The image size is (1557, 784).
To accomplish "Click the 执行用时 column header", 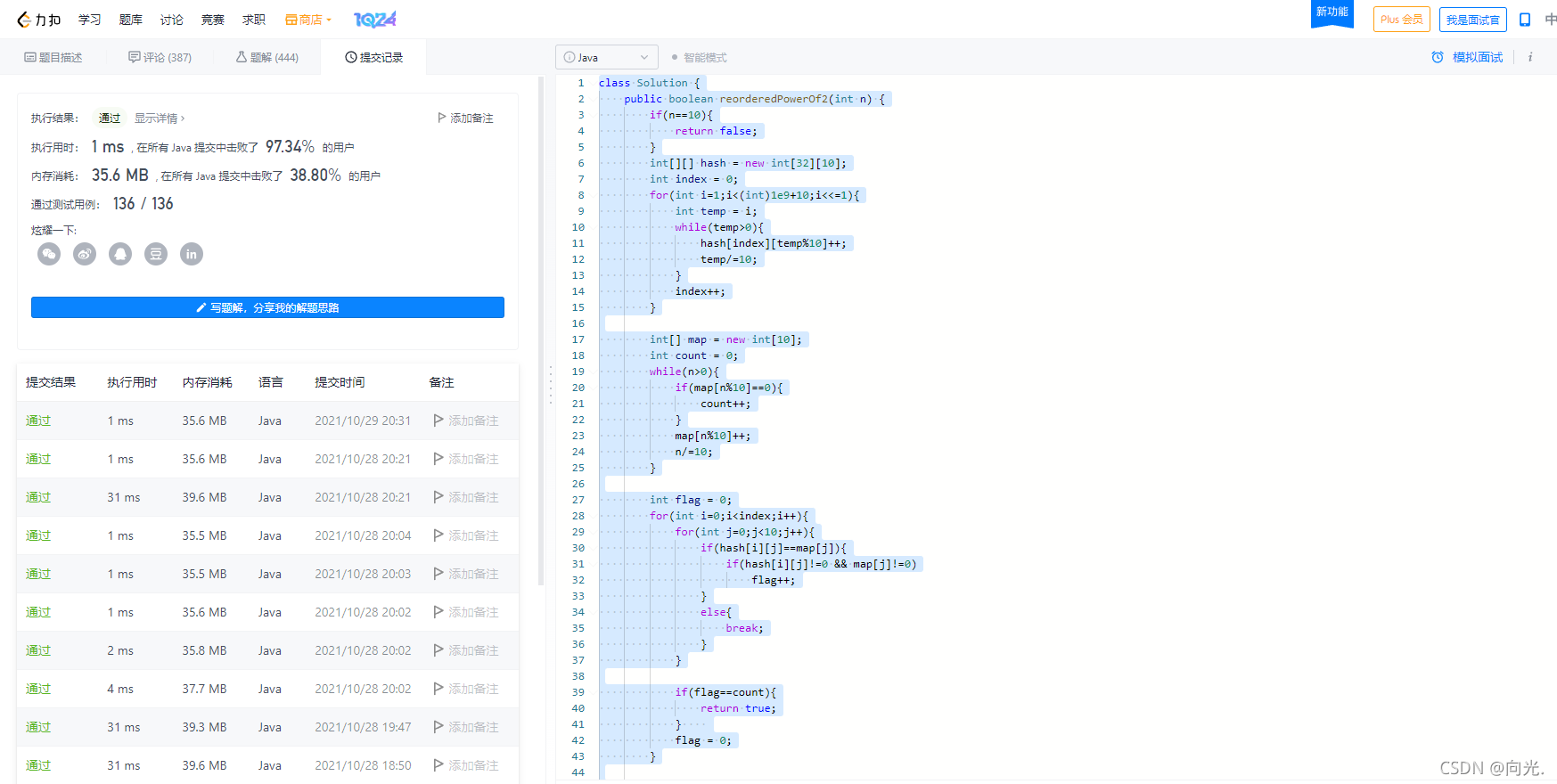I will pos(132,382).
